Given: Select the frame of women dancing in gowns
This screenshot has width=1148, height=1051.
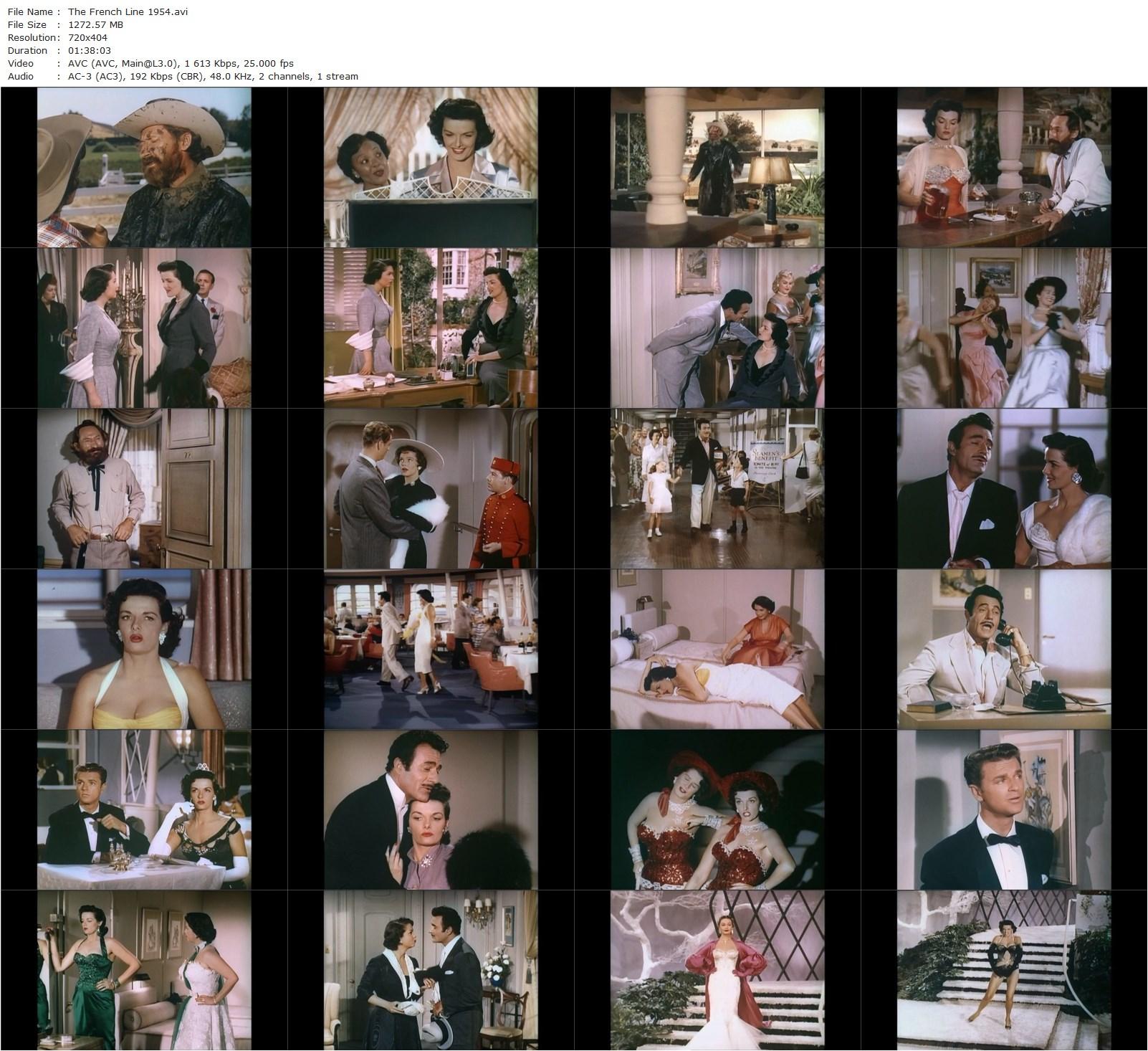Looking at the screenshot, I should [x=1004, y=328].
